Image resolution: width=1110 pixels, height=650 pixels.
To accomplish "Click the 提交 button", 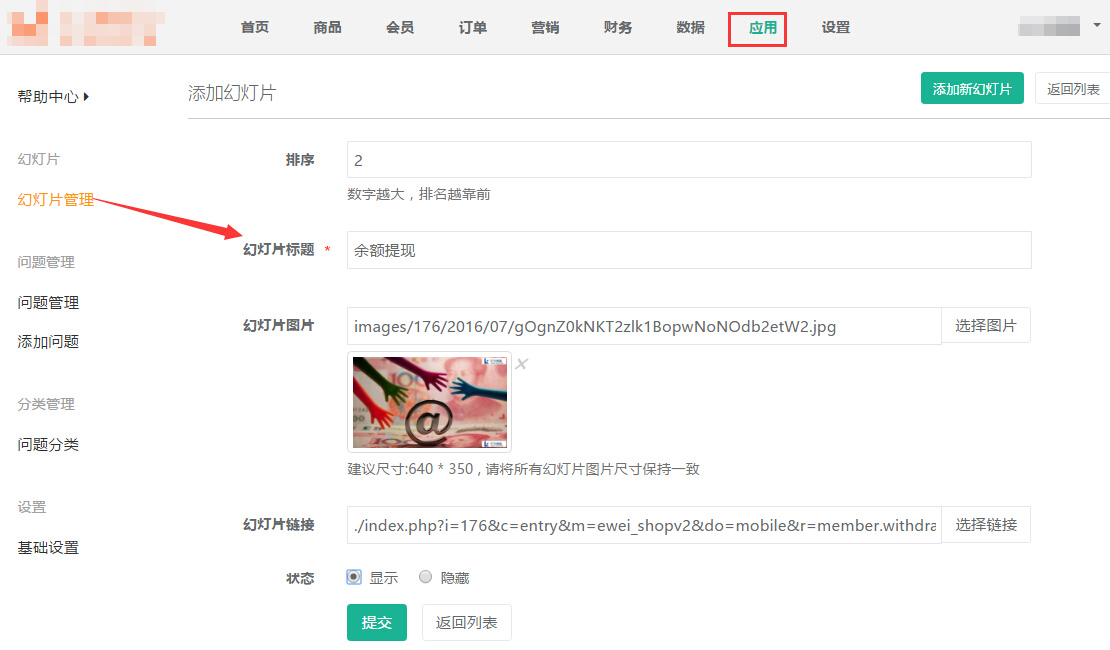I will [x=376, y=622].
